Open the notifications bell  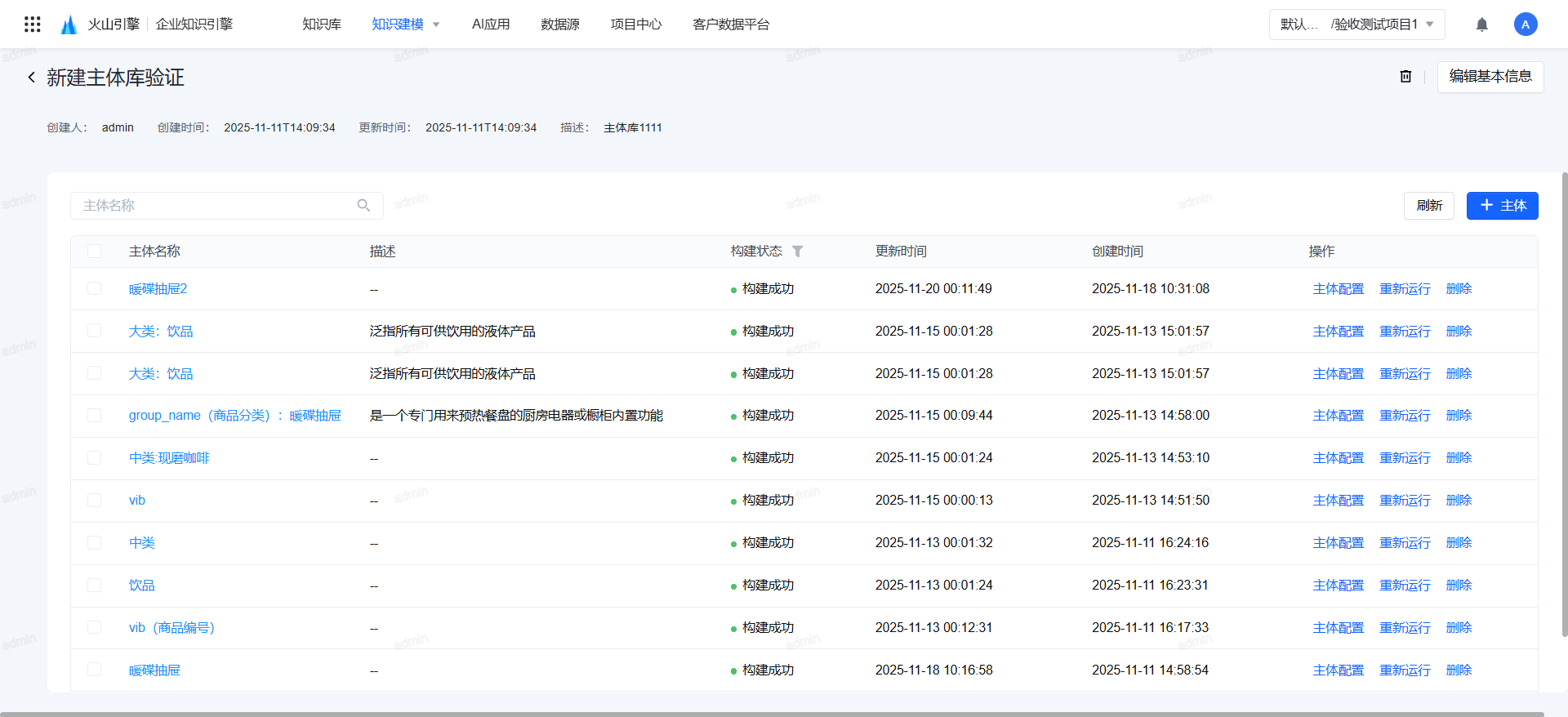(1481, 24)
